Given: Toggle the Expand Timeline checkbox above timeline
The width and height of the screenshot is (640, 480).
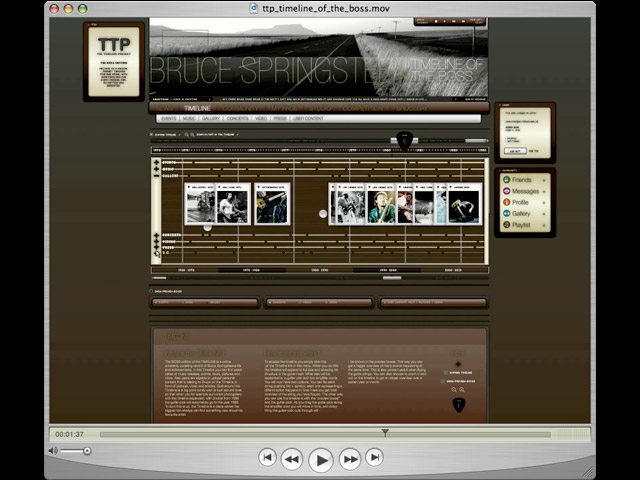Looking at the screenshot, I should click(x=151, y=134).
